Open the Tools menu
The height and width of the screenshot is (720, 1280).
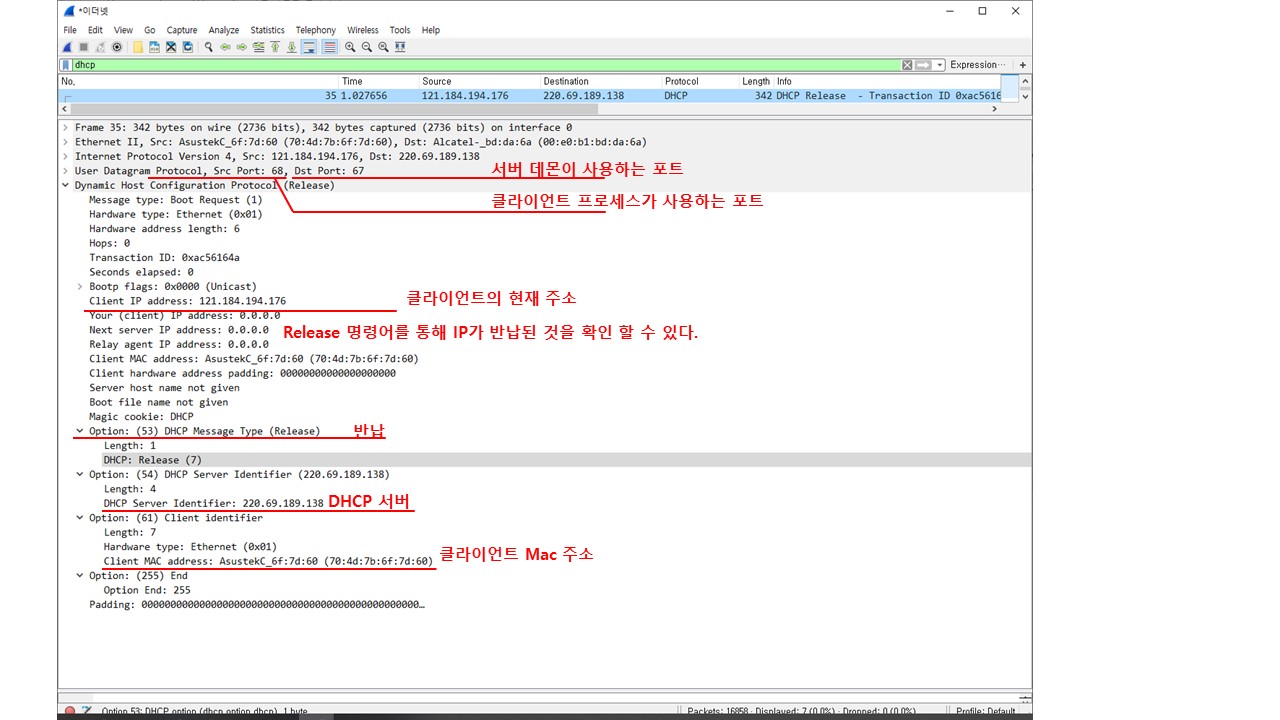(x=400, y=30)
